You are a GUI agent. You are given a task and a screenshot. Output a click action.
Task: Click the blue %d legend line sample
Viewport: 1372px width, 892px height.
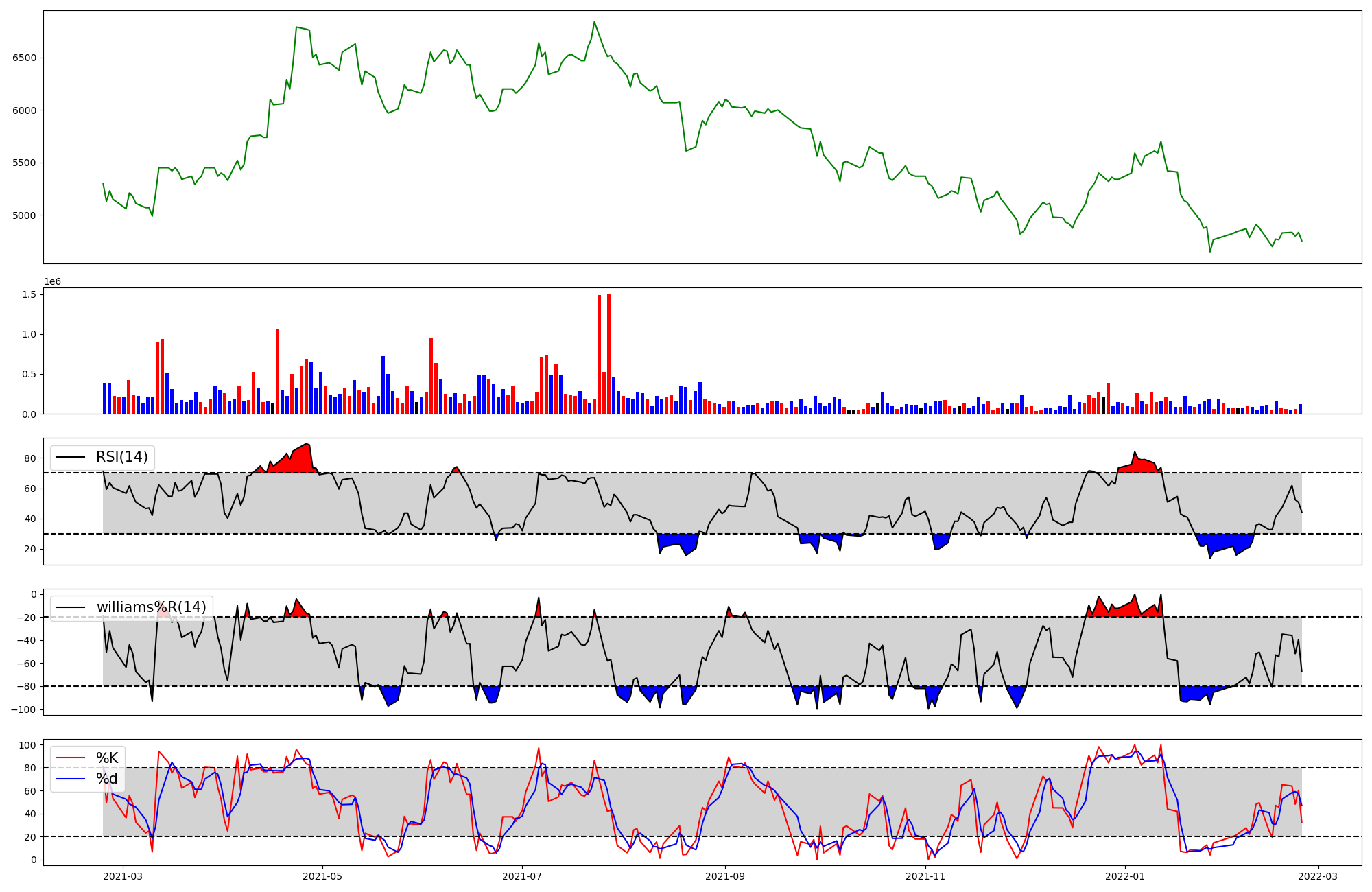[71, 779]
